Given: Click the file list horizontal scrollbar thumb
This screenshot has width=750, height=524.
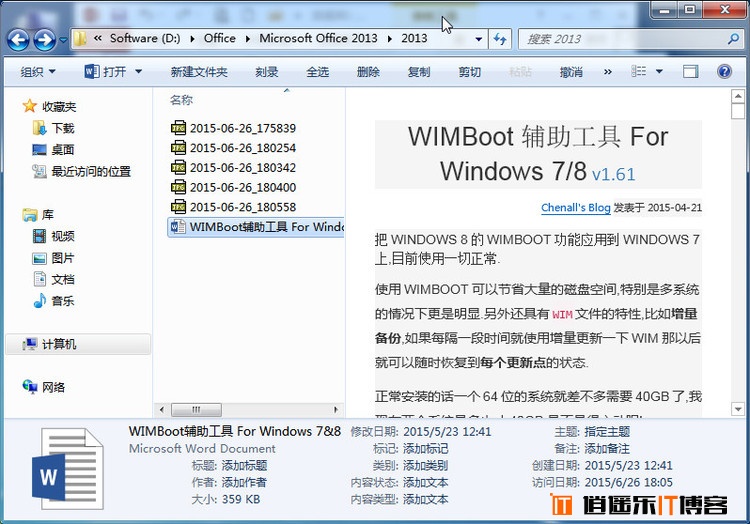Looking at the screenshot, I should pos(196,410).
